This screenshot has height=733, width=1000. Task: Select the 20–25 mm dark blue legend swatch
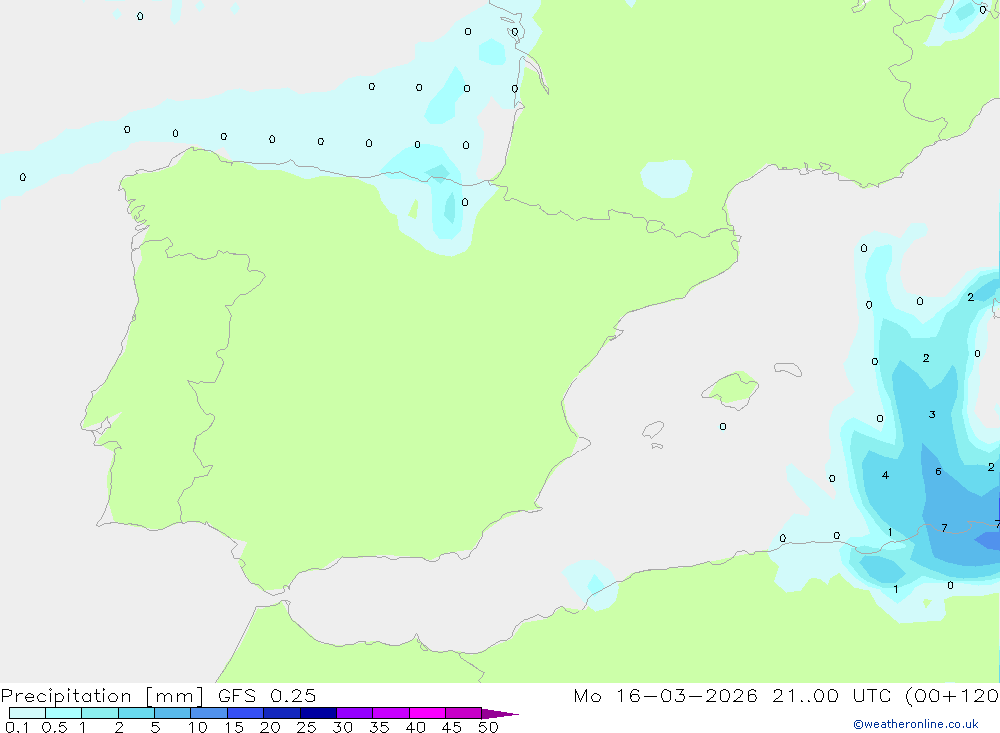[x=282, y=713]
